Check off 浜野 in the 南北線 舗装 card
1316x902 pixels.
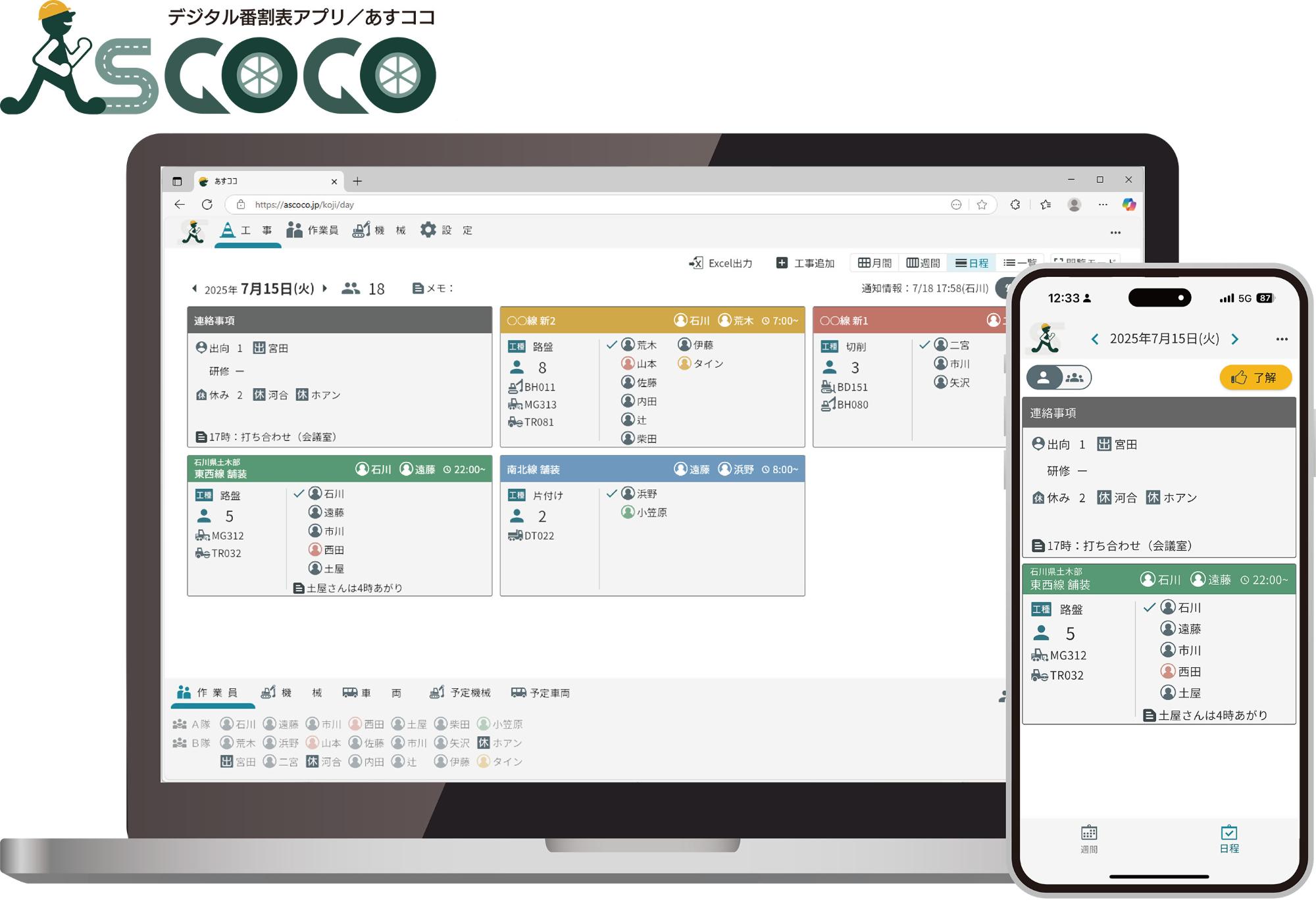click(611, 492)
